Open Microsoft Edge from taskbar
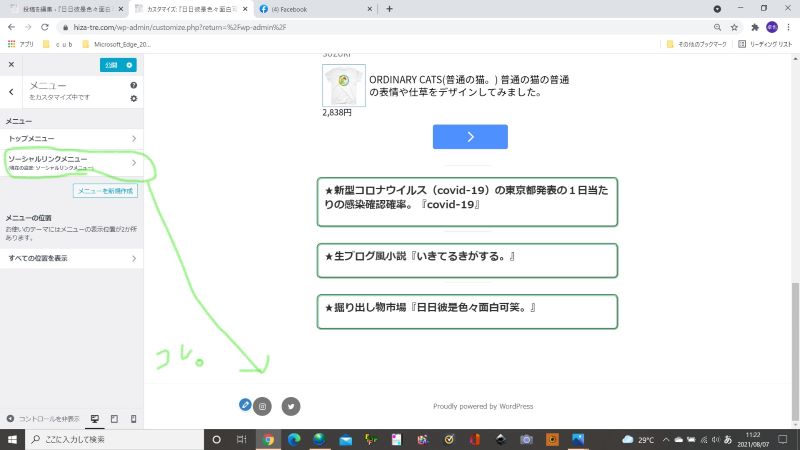 click(x=294, y=439)
